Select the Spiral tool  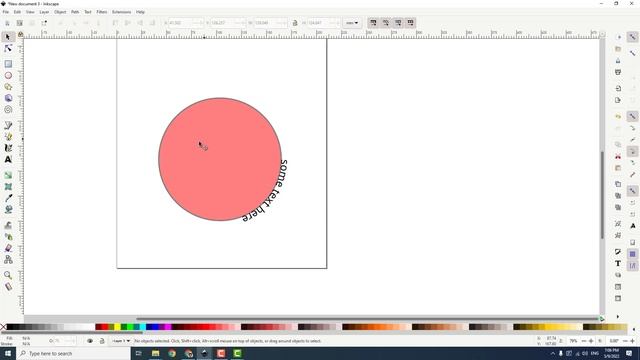tap(8, 110)
